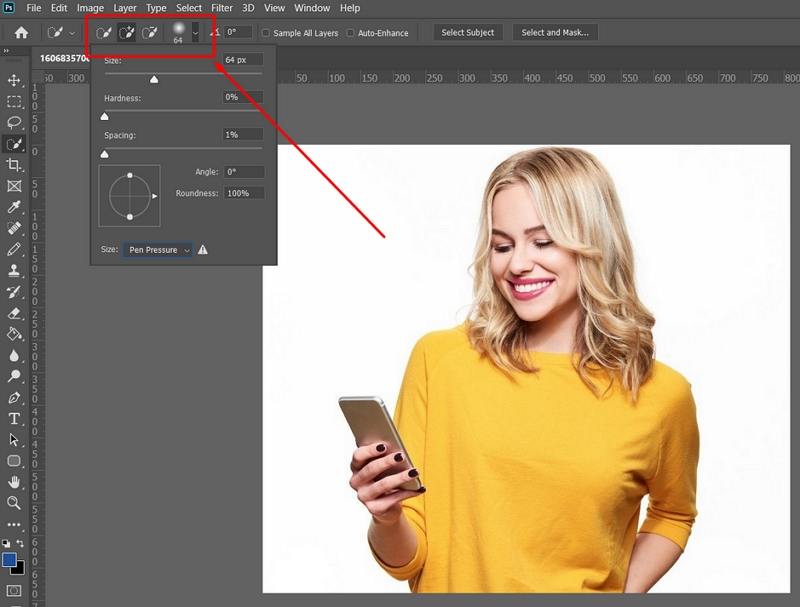Click the Home icon in options bar

click(x=21, y=33)
